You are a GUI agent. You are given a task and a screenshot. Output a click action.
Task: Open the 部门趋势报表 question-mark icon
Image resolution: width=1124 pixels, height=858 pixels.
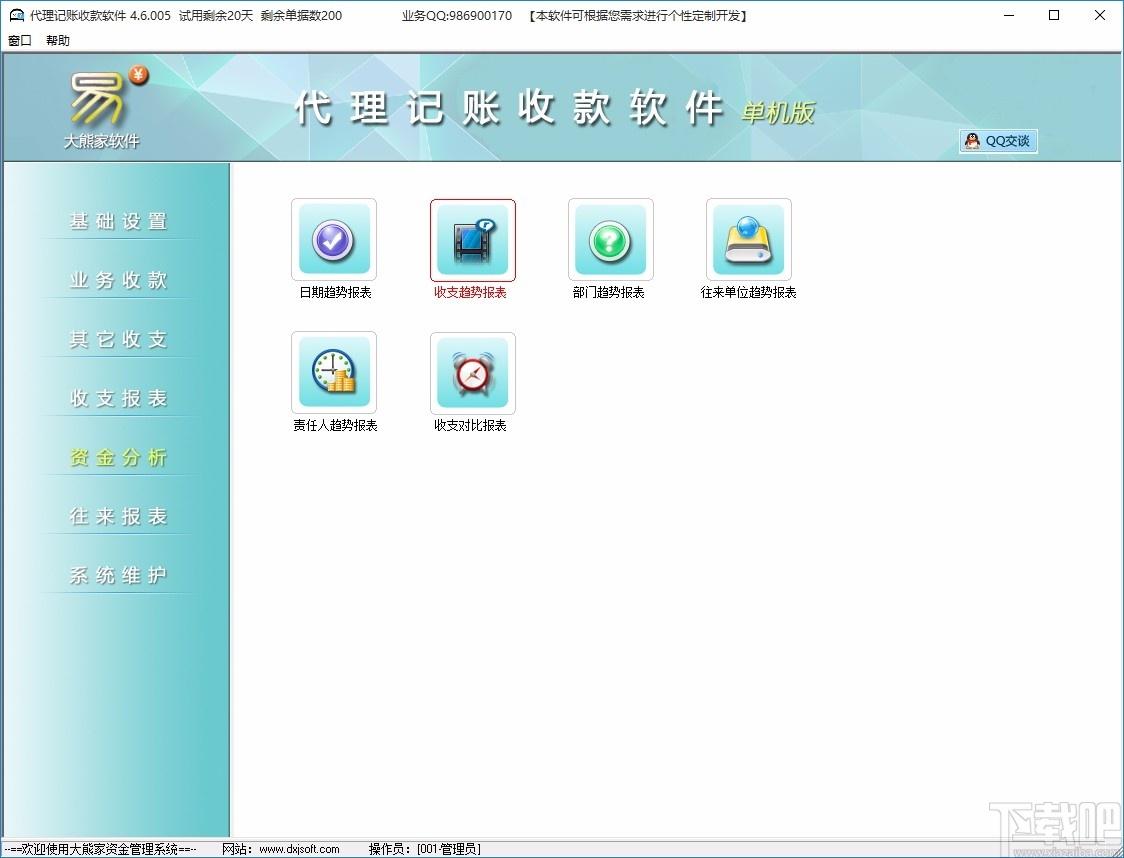pyautogui.click(x=610, y=239)
